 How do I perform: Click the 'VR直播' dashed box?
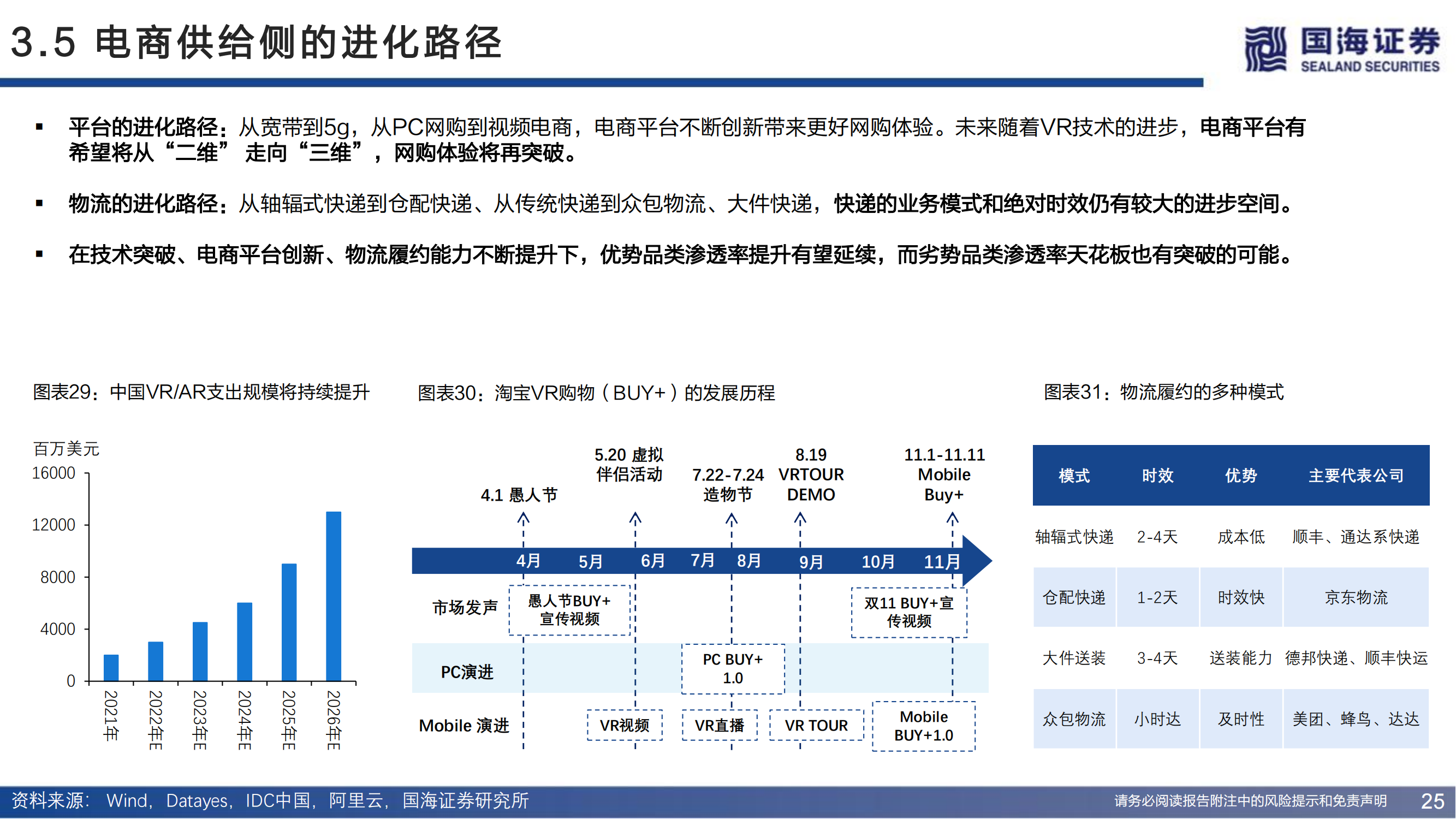tap(720, 726)
